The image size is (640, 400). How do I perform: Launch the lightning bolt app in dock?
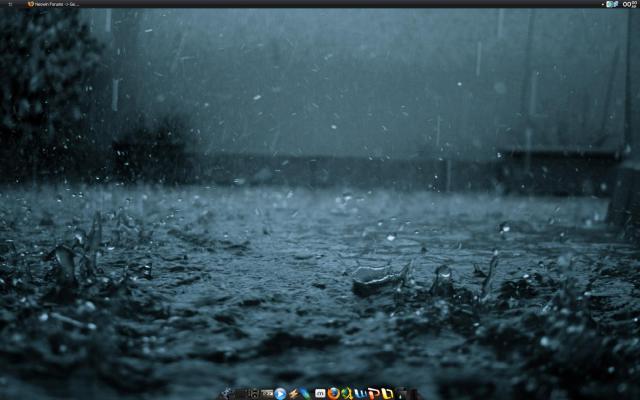[293, 394]
